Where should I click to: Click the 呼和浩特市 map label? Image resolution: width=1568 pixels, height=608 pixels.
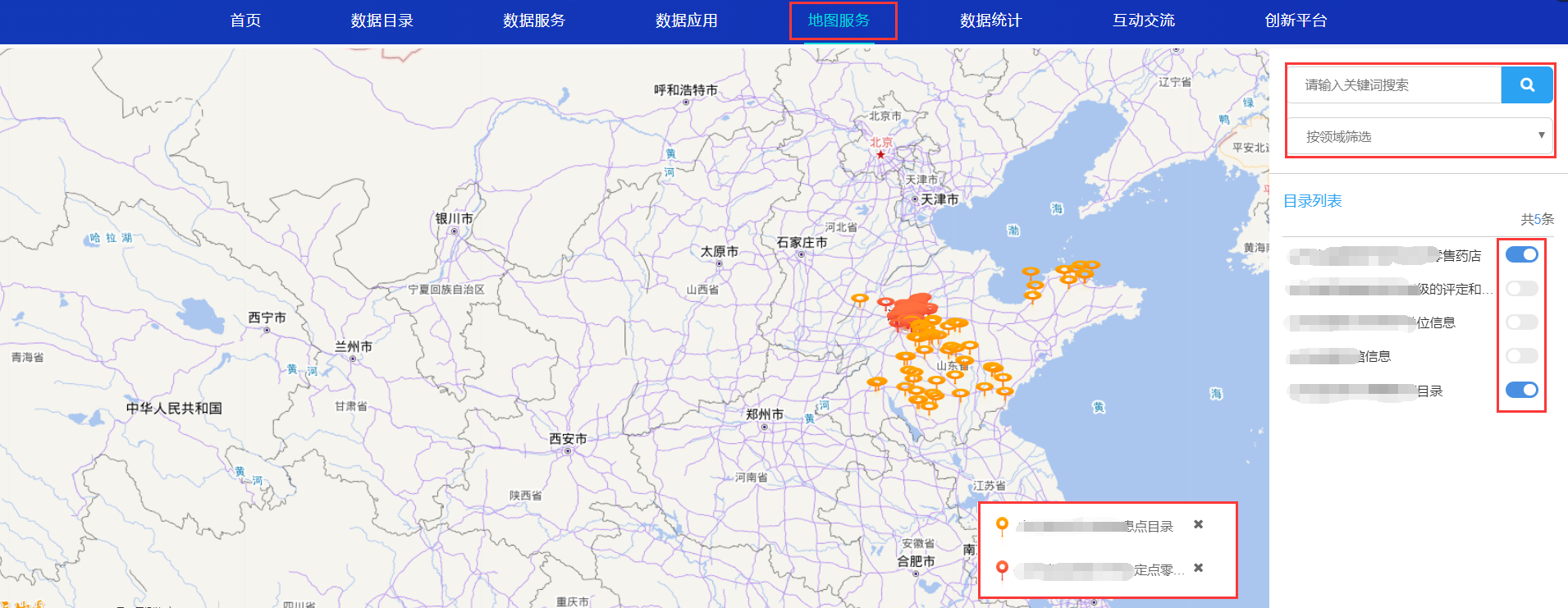(x=686, y=90)
